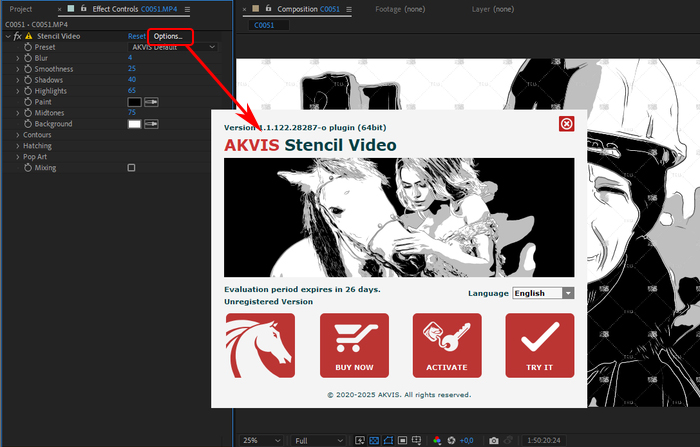Click the BUY NOW button
This screenshot has width=700, height=447.
(x=354, y=345)
